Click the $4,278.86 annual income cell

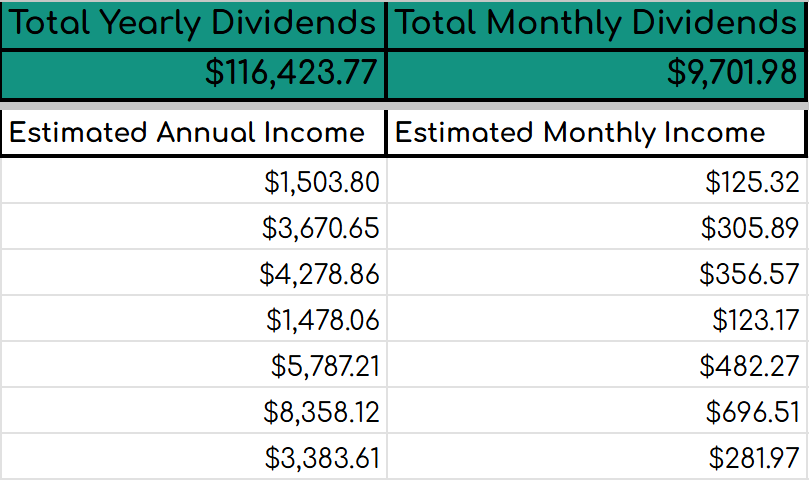pos(193,273)
